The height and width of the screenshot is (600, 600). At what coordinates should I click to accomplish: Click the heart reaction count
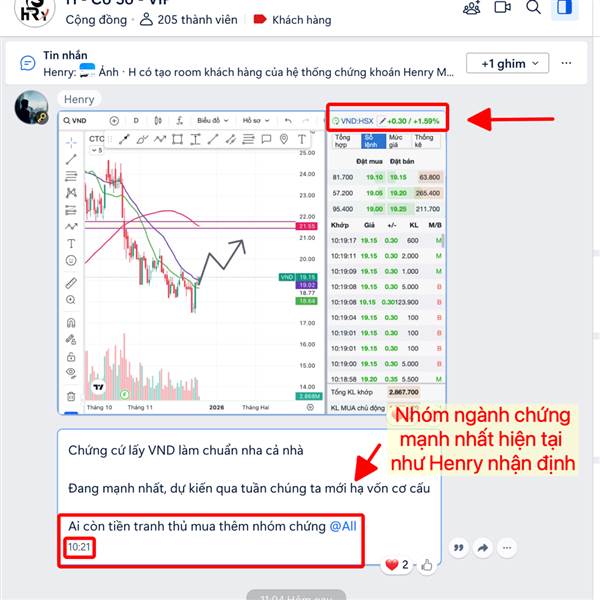397,564
